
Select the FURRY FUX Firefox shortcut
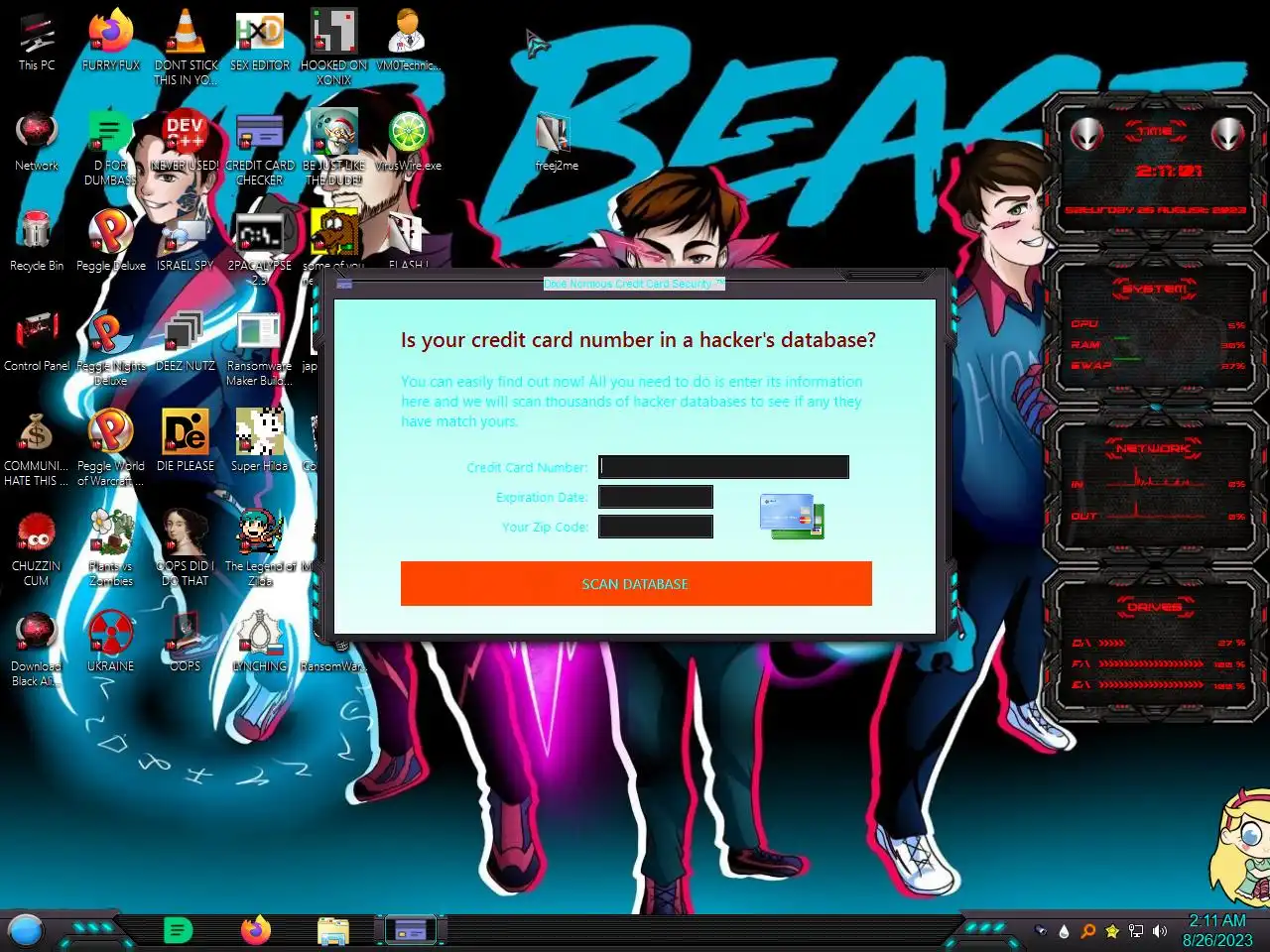(x=111, y=42)
